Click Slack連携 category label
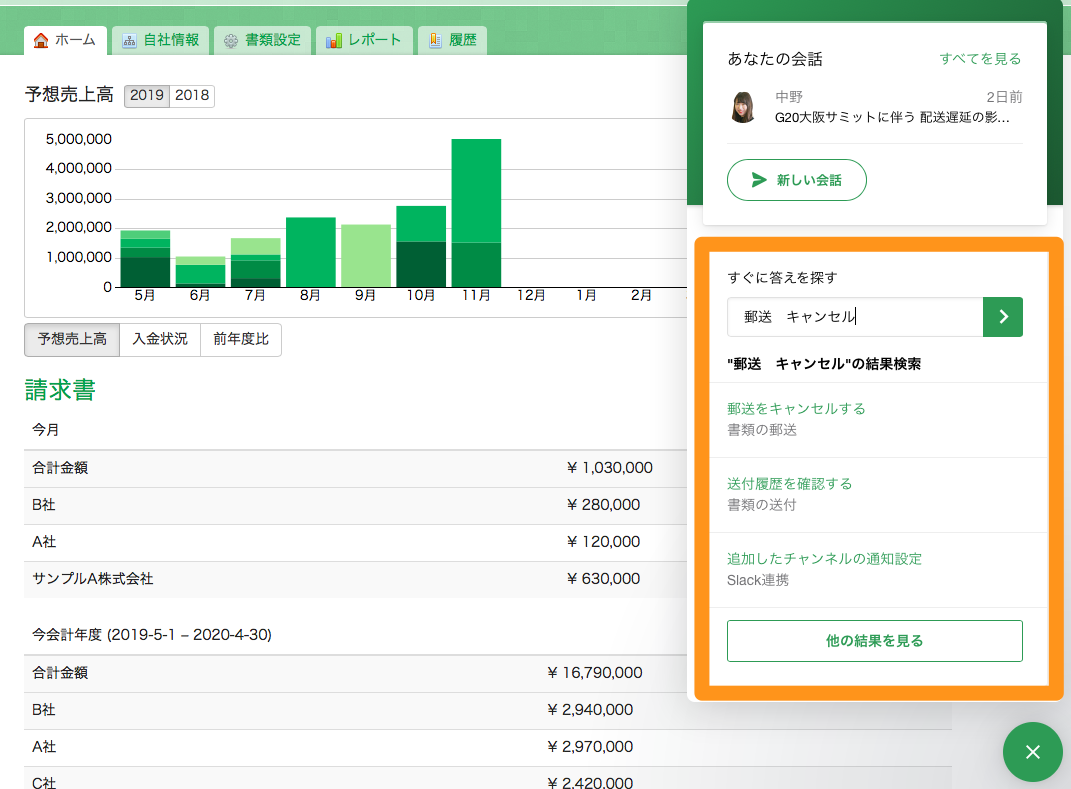Viewport: 1071px width, 789px height. point(757,581)
